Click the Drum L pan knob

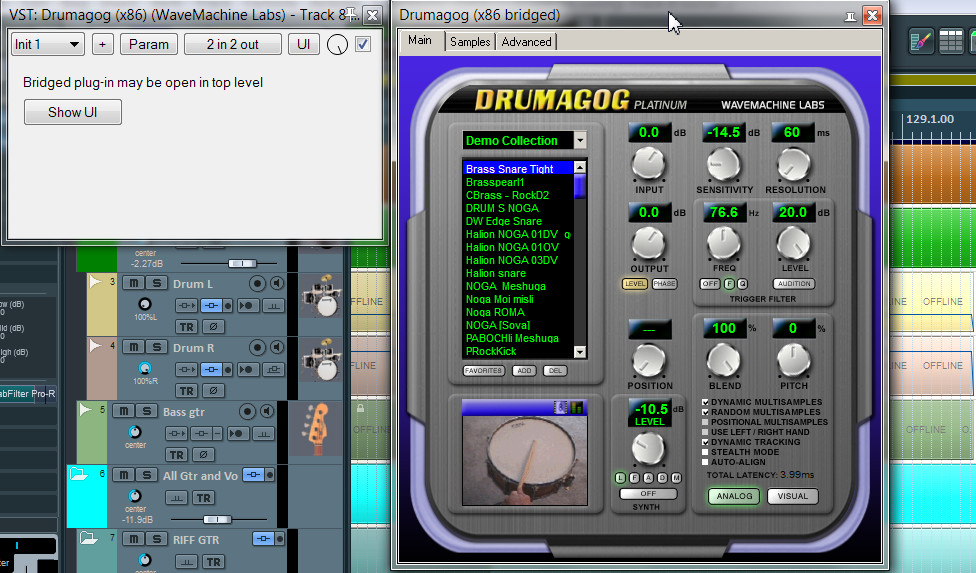click(x=144, y=304)
